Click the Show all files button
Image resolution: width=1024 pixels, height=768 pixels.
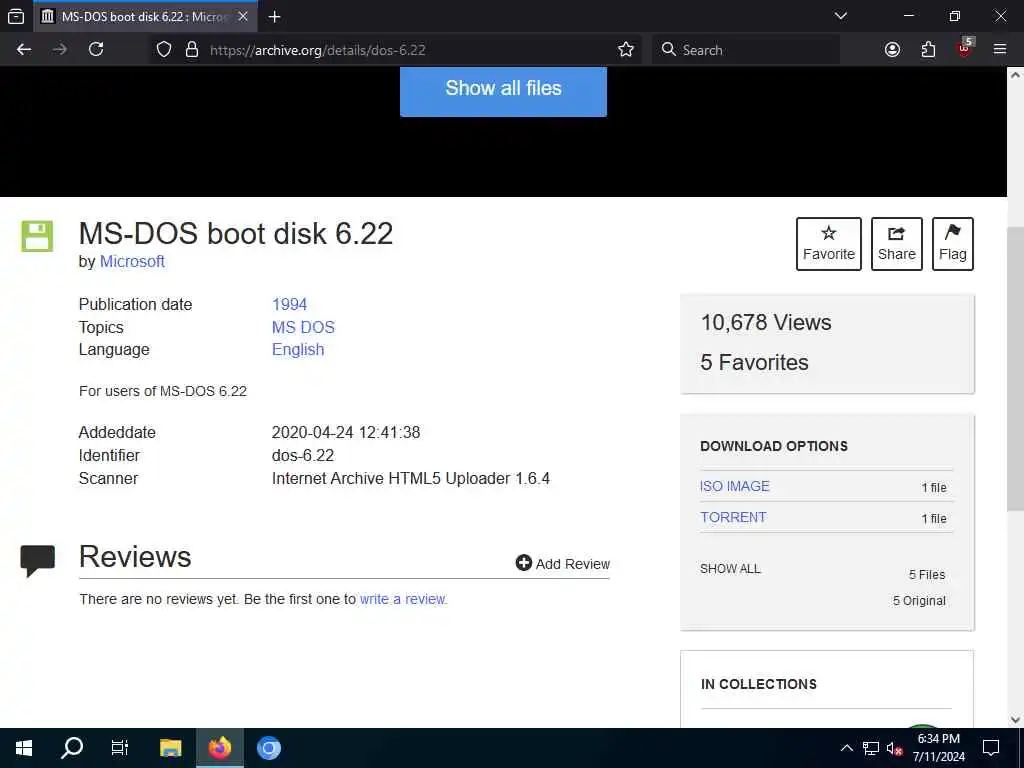click(x=503, y=89)
